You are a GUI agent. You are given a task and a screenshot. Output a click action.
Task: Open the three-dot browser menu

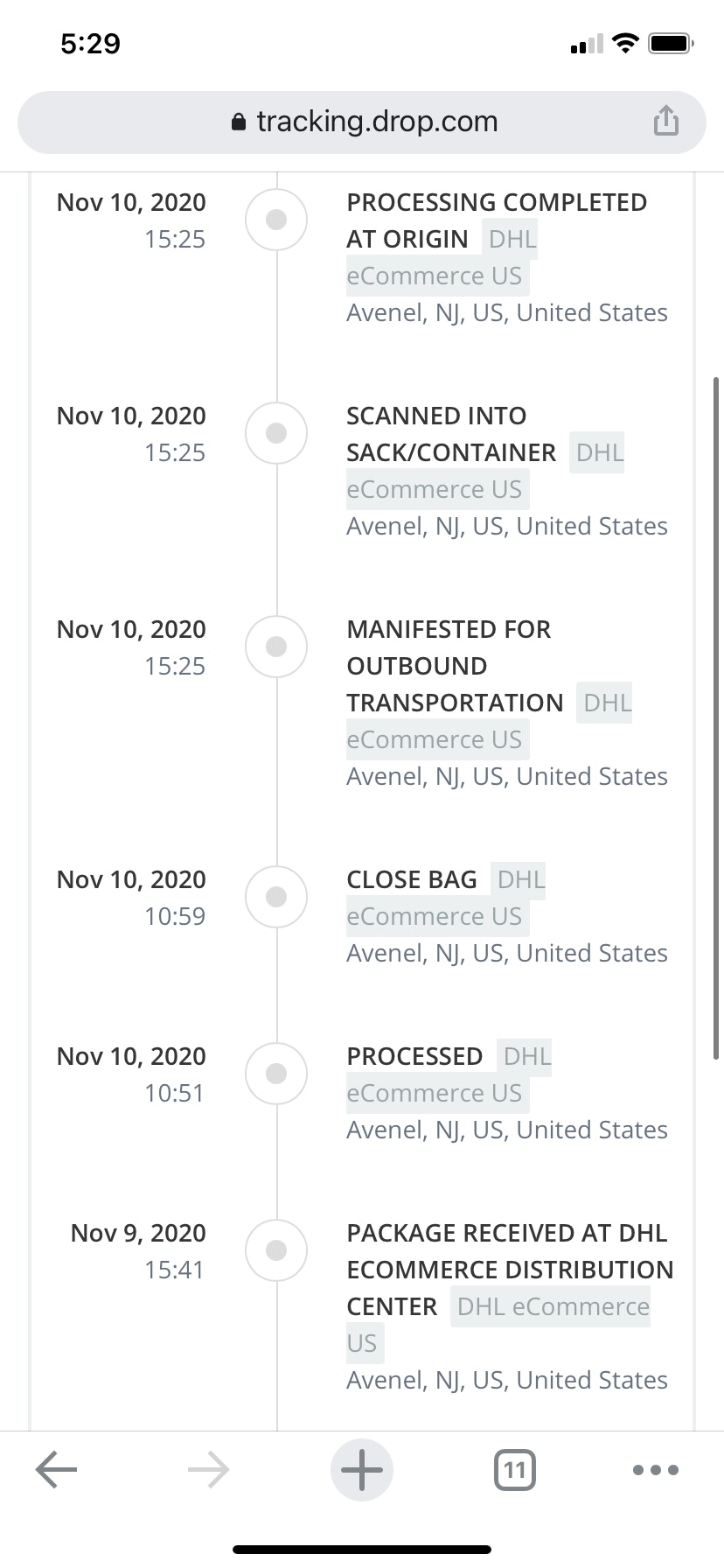655,1470
